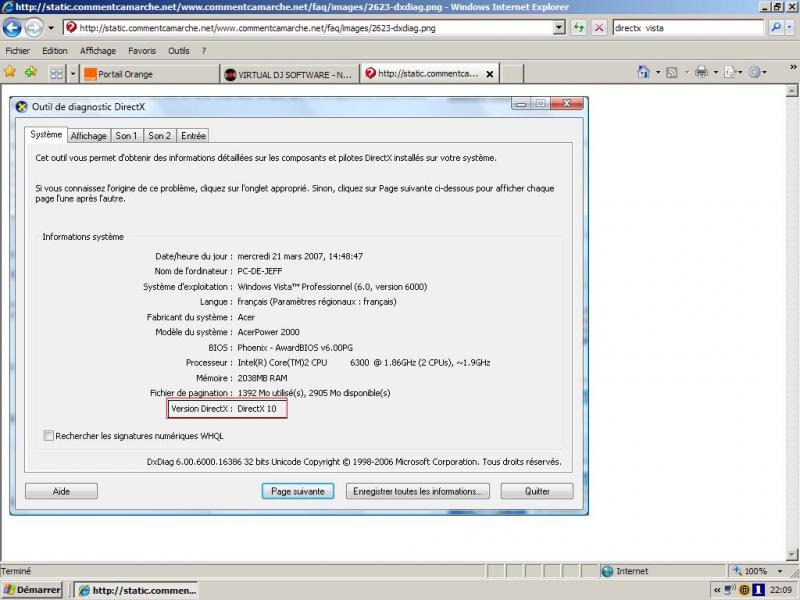Click the network connection tray icon

click(730, 590)
